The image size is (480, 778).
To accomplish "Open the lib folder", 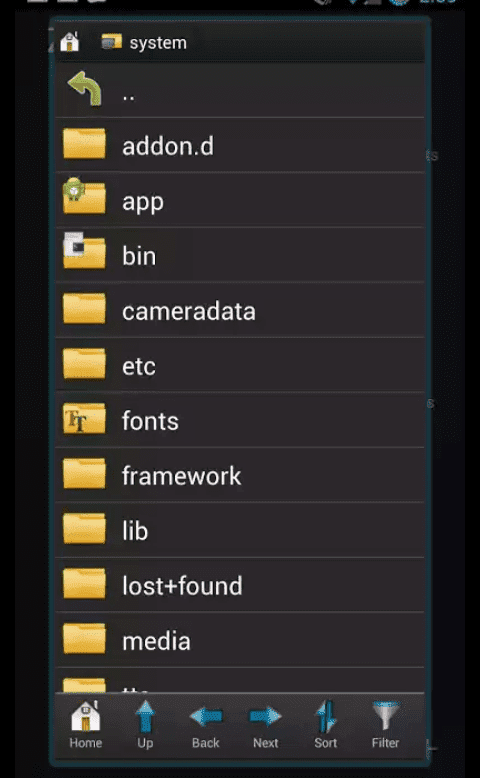I will [x=240, y=530].
